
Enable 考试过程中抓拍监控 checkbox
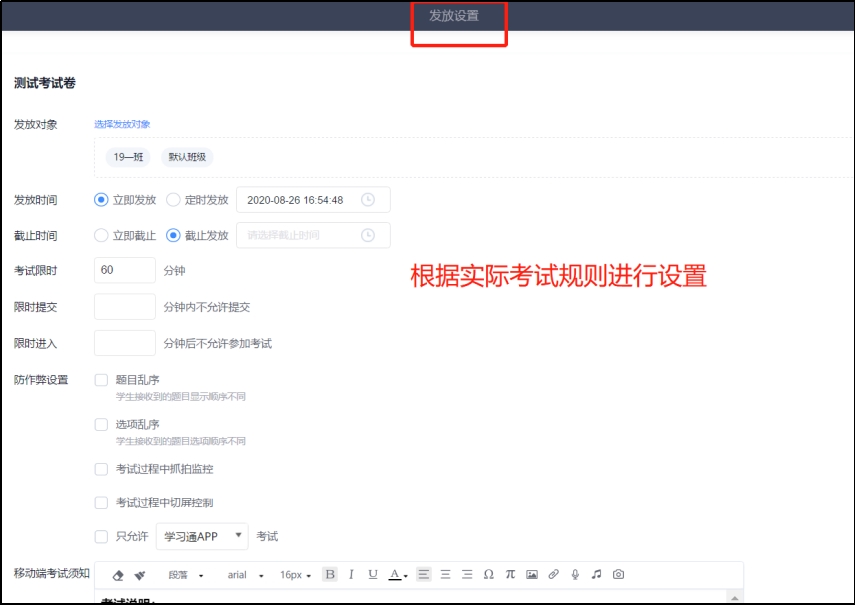tap(101, 469)
